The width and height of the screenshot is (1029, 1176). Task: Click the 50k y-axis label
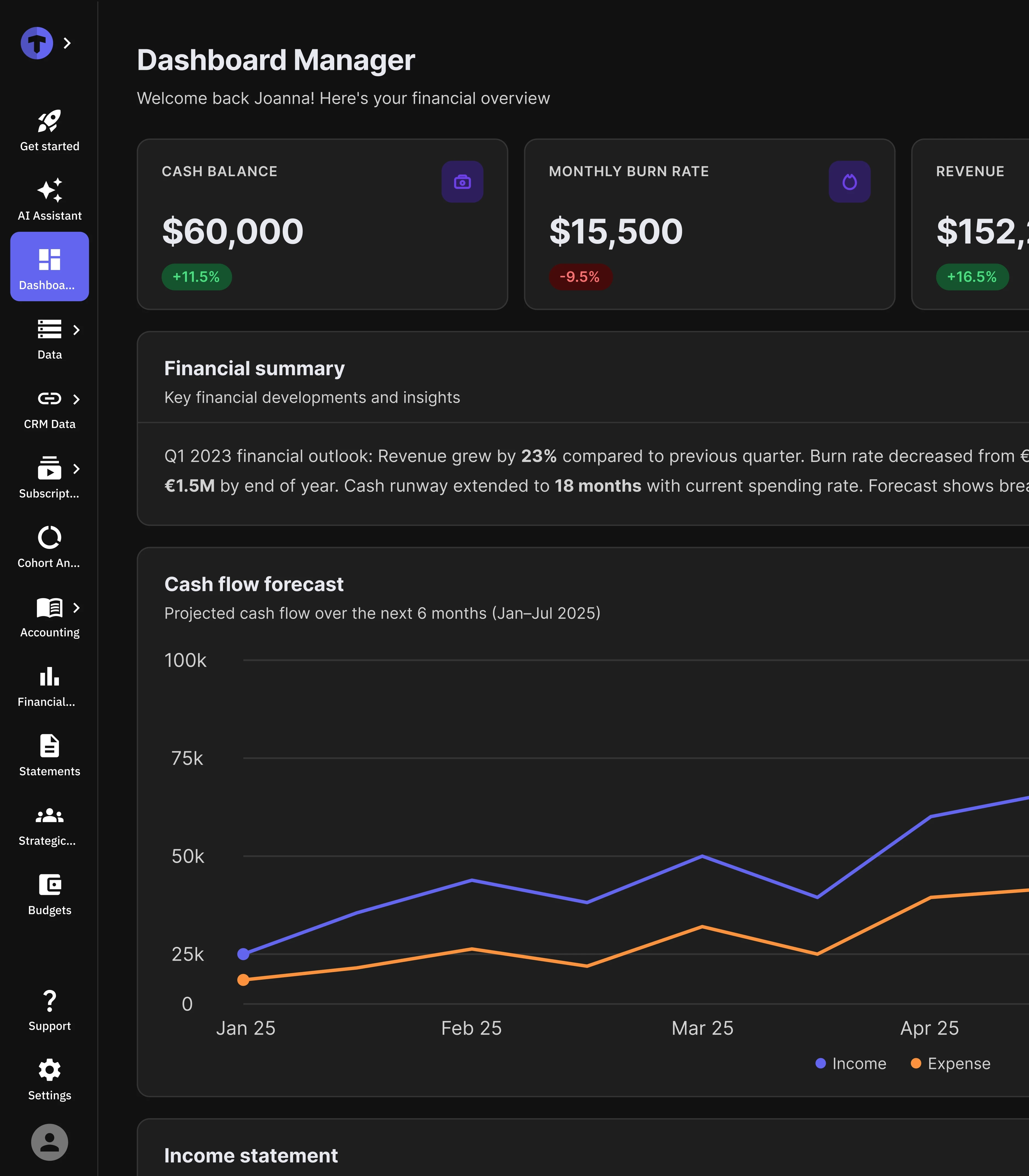click(x=188, y=857)
